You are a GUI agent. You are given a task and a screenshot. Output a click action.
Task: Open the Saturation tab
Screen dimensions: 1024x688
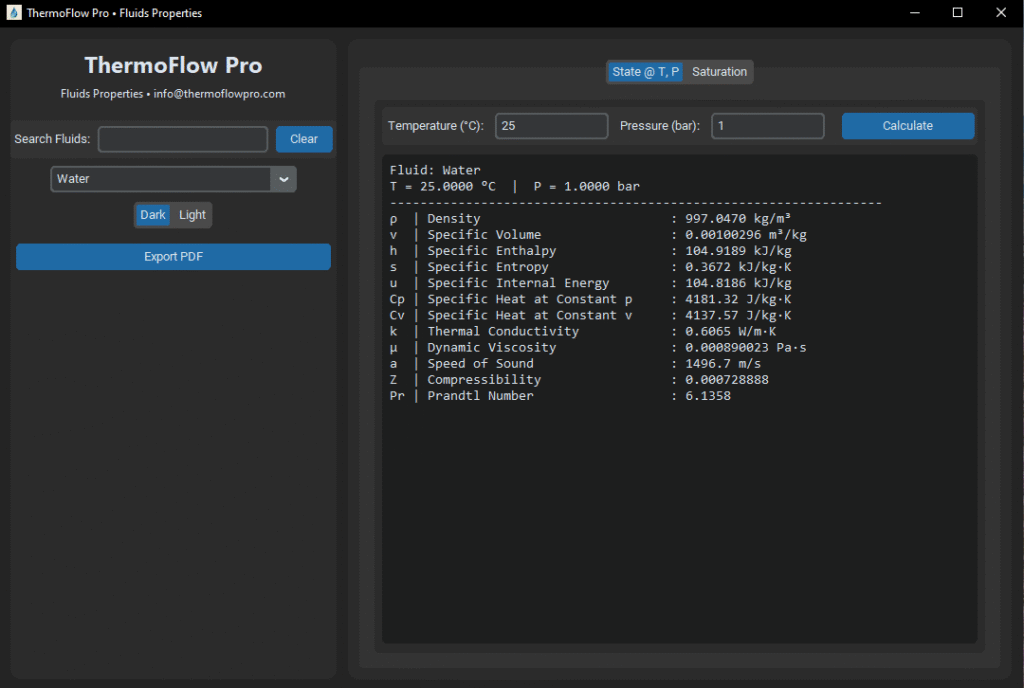(719, 72)
